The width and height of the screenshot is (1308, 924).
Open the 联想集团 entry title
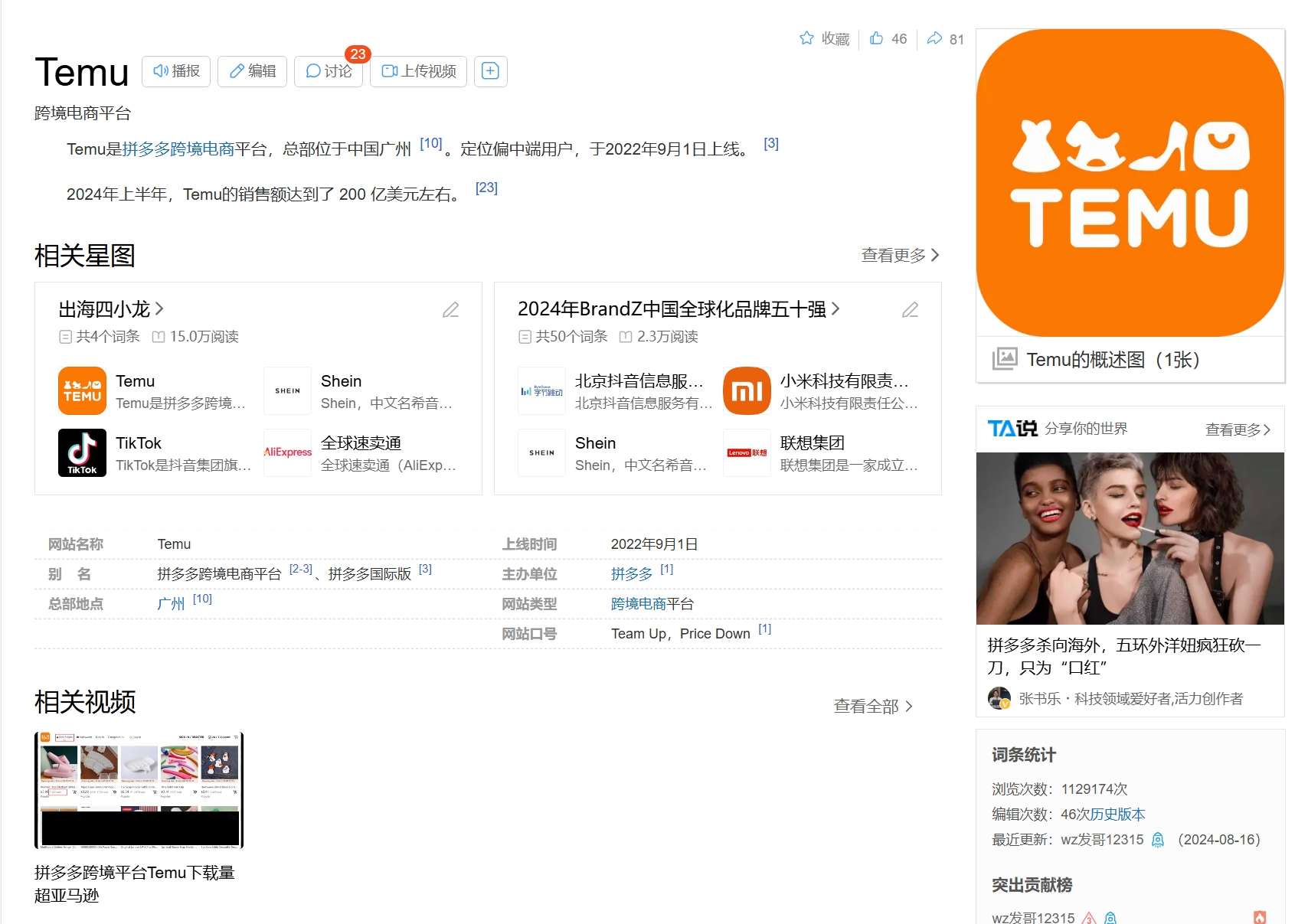812,443
